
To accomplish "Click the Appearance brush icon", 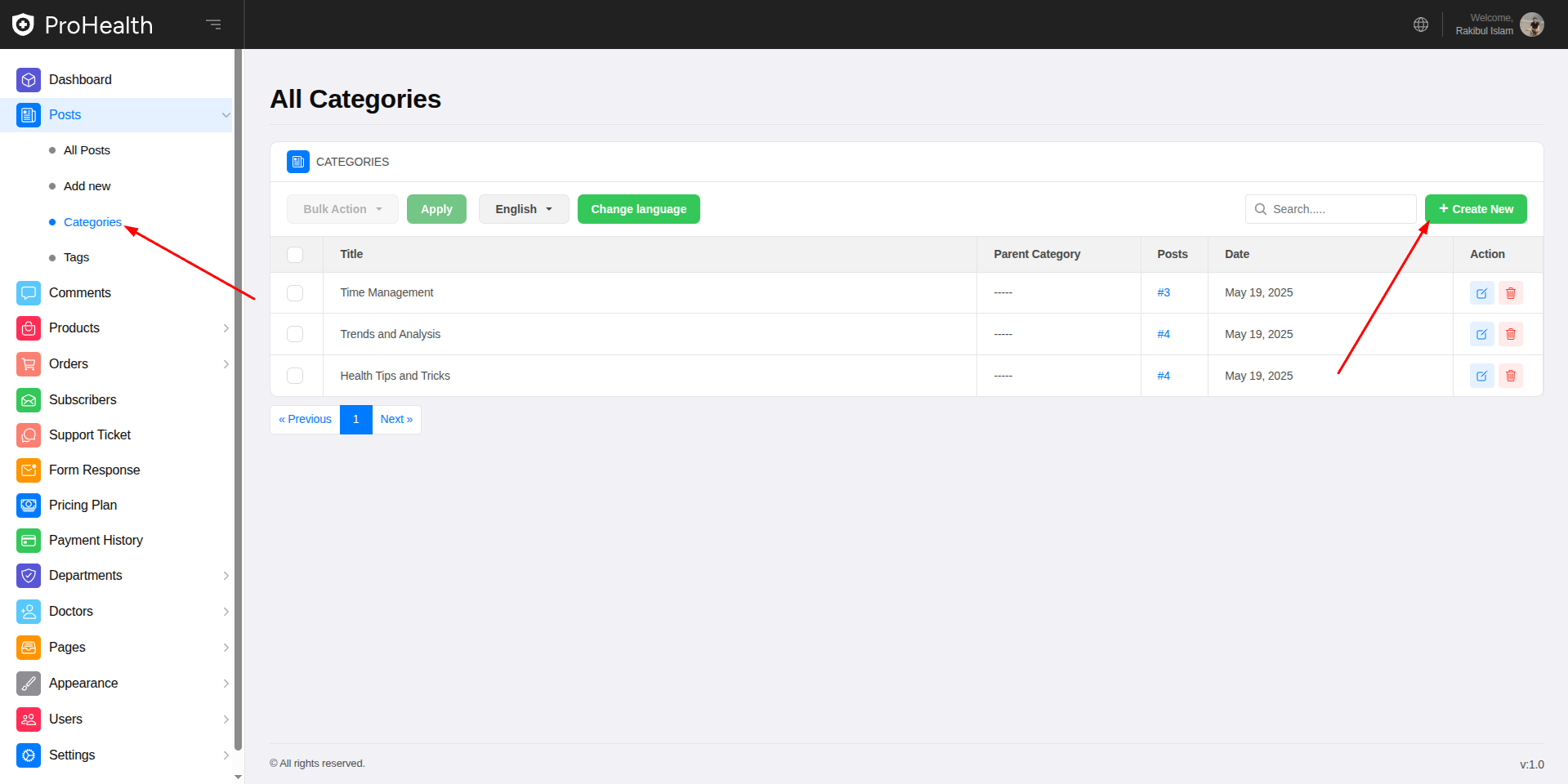I will [x=29, y=684].
